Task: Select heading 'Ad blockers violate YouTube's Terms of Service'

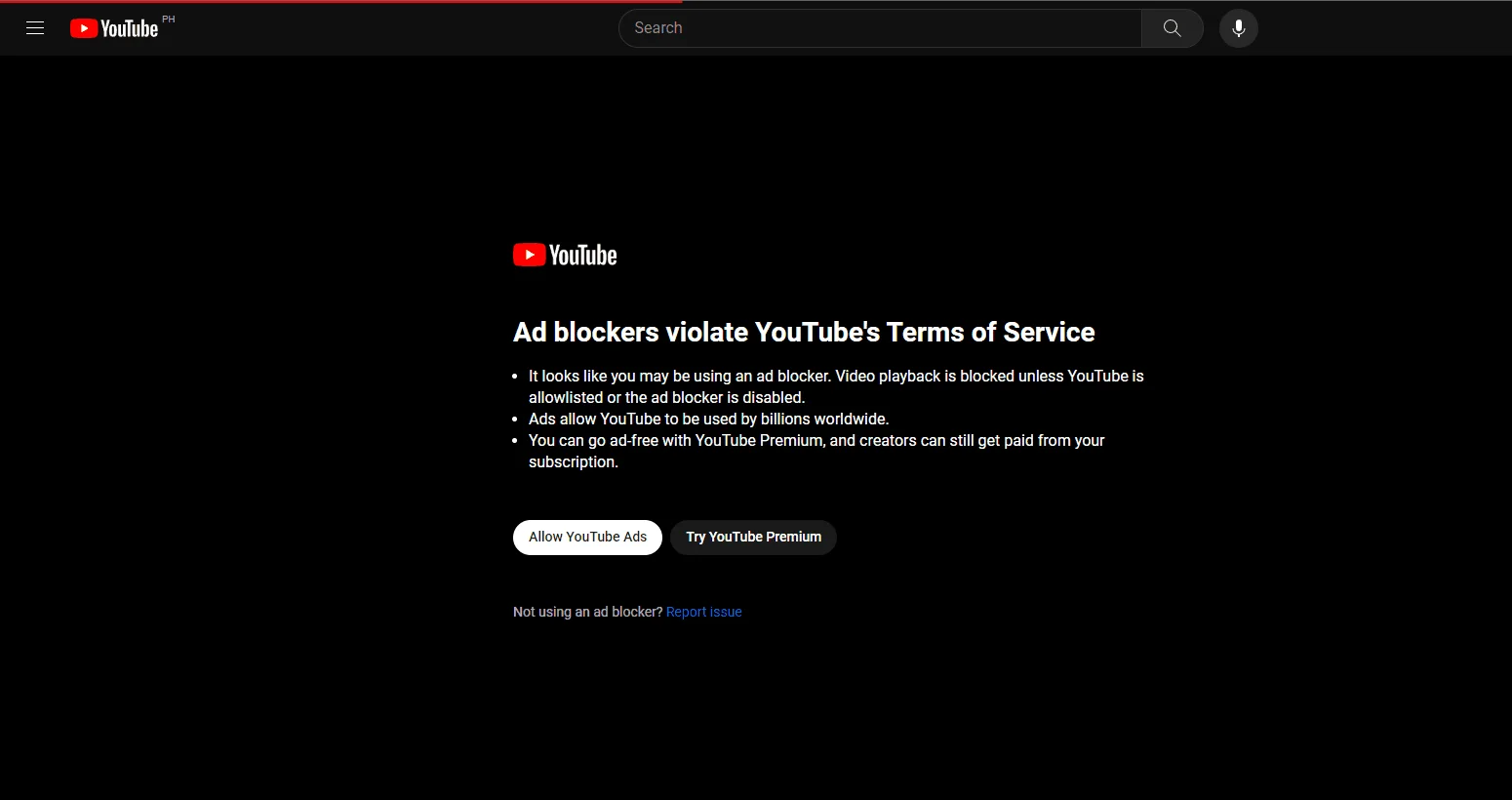Action: point(804,332)
